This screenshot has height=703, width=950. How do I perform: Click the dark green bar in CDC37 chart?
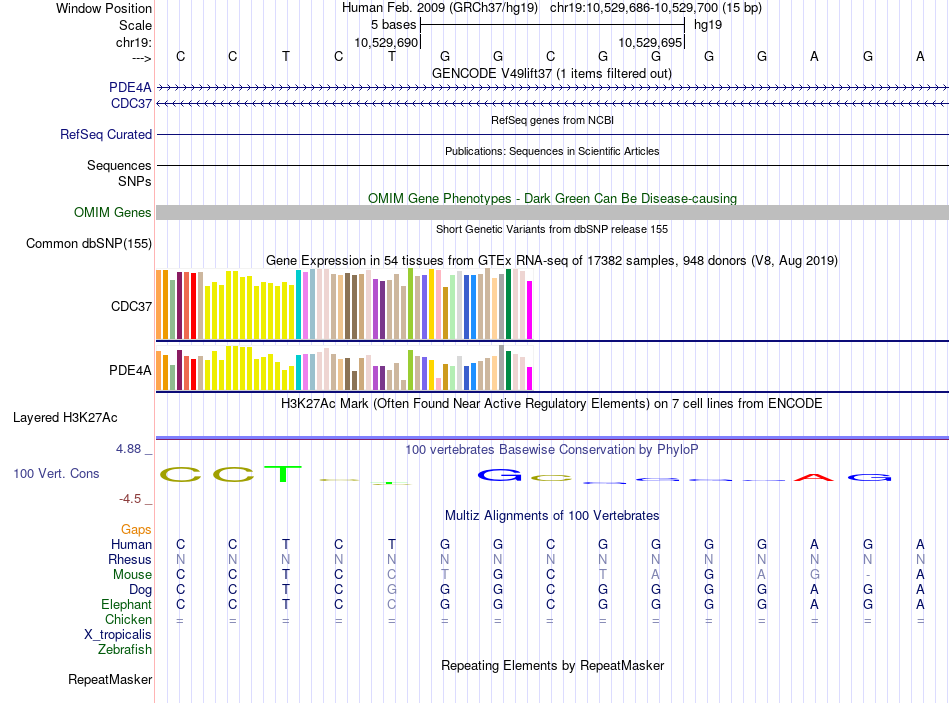[x=509, y=304]
